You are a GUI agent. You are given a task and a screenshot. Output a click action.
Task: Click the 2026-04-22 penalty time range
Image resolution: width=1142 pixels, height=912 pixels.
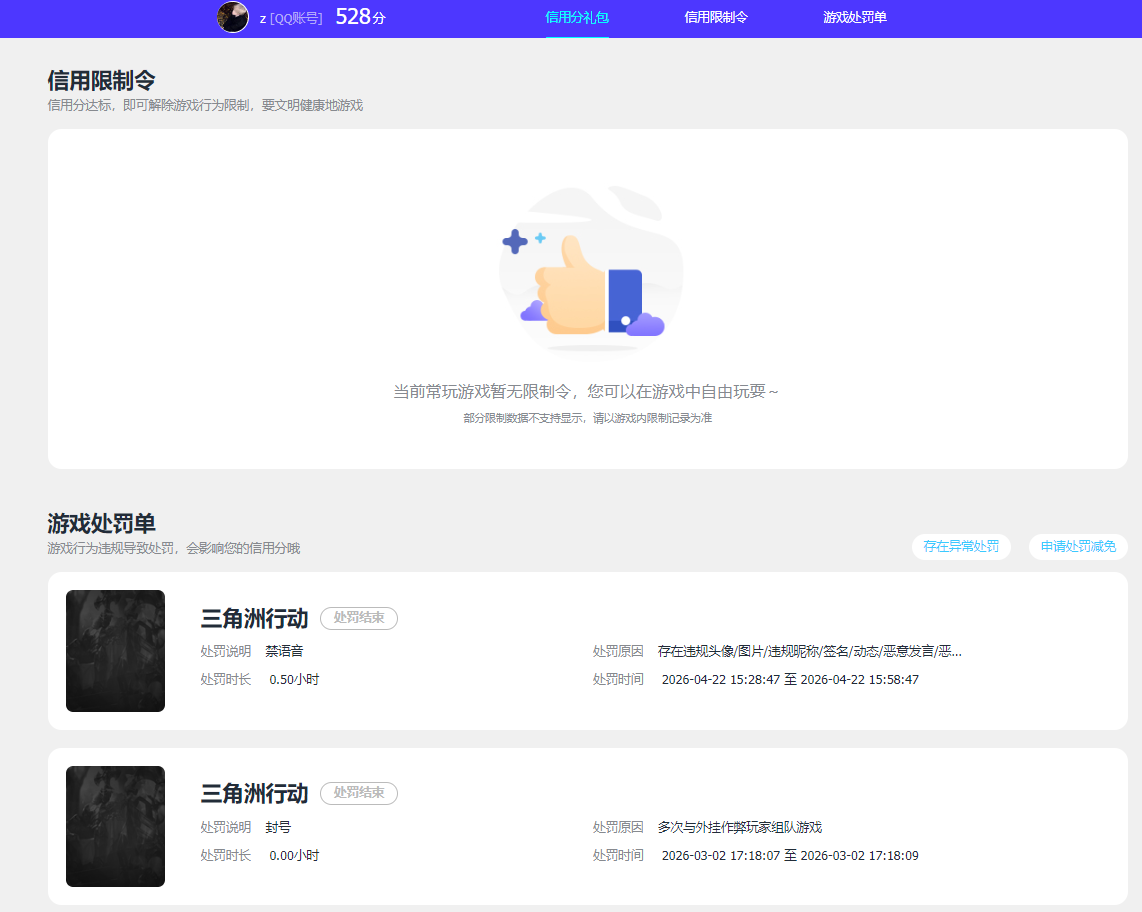(790, 680)
